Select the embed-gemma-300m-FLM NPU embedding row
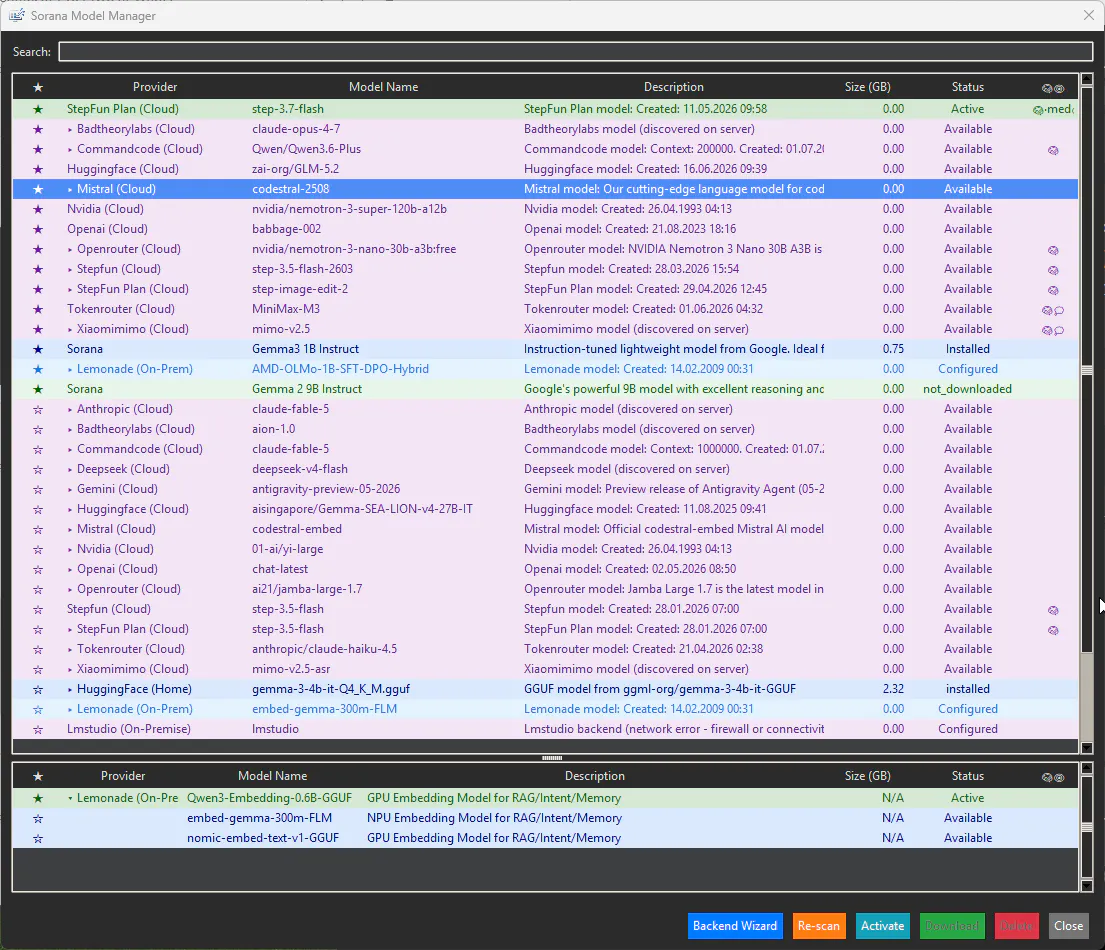This screenshot has height=950, width=1105. click(x=545, y=818)
